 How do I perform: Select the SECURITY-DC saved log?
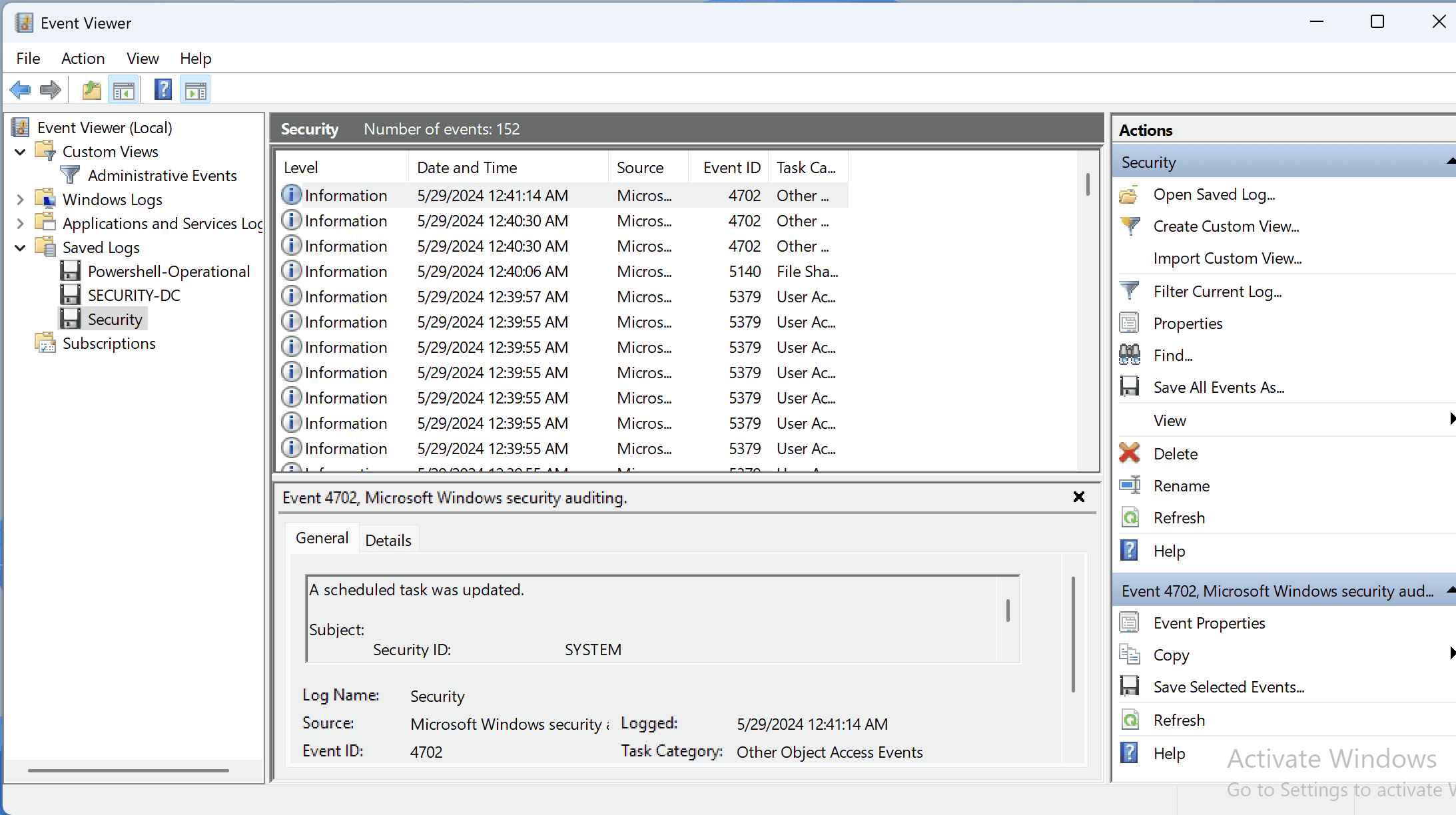135,295
